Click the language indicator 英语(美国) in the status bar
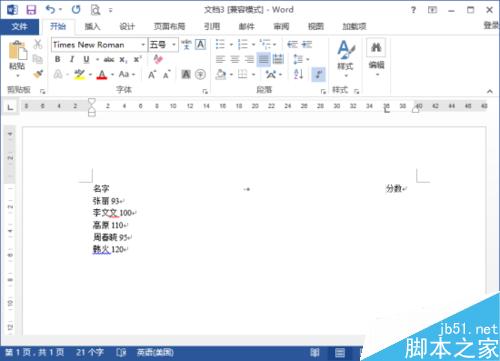The height and width of the screenshot is (361, 500). (x=155, y=352)
